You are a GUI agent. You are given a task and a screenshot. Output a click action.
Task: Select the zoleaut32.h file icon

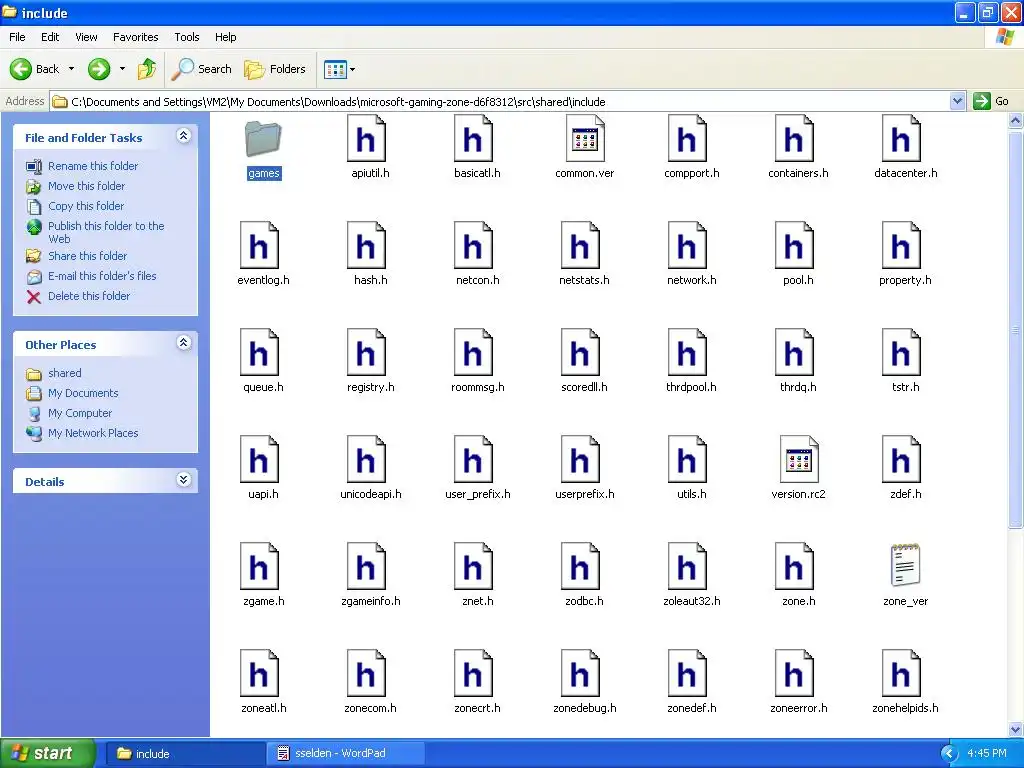click(688, 567)
